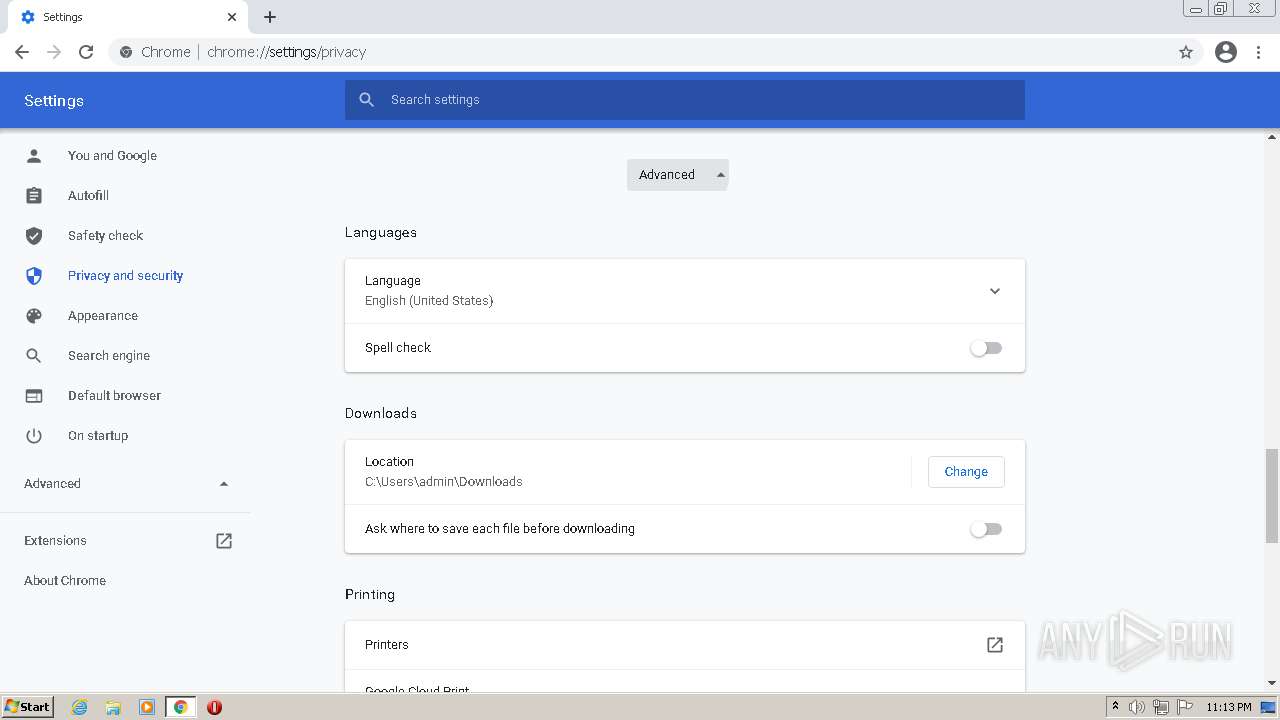Click the site info icon in address bar
The width and height of the screenshot is (1280, 720).
[x=126, y=52]
